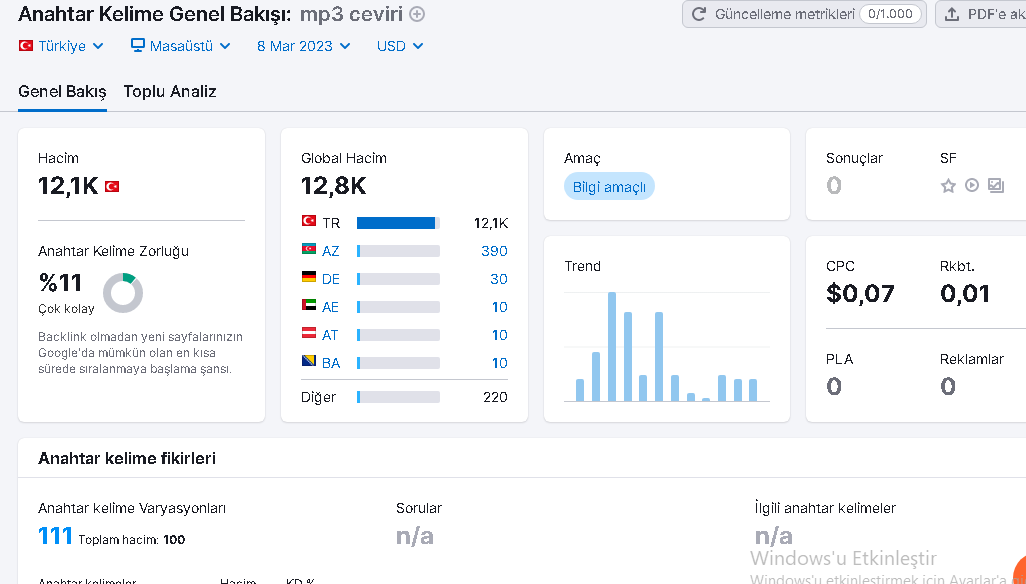Viewport: 1026px width, 584px height.
Task: Click the $0,07 CPC value
Action: point(860,294)
